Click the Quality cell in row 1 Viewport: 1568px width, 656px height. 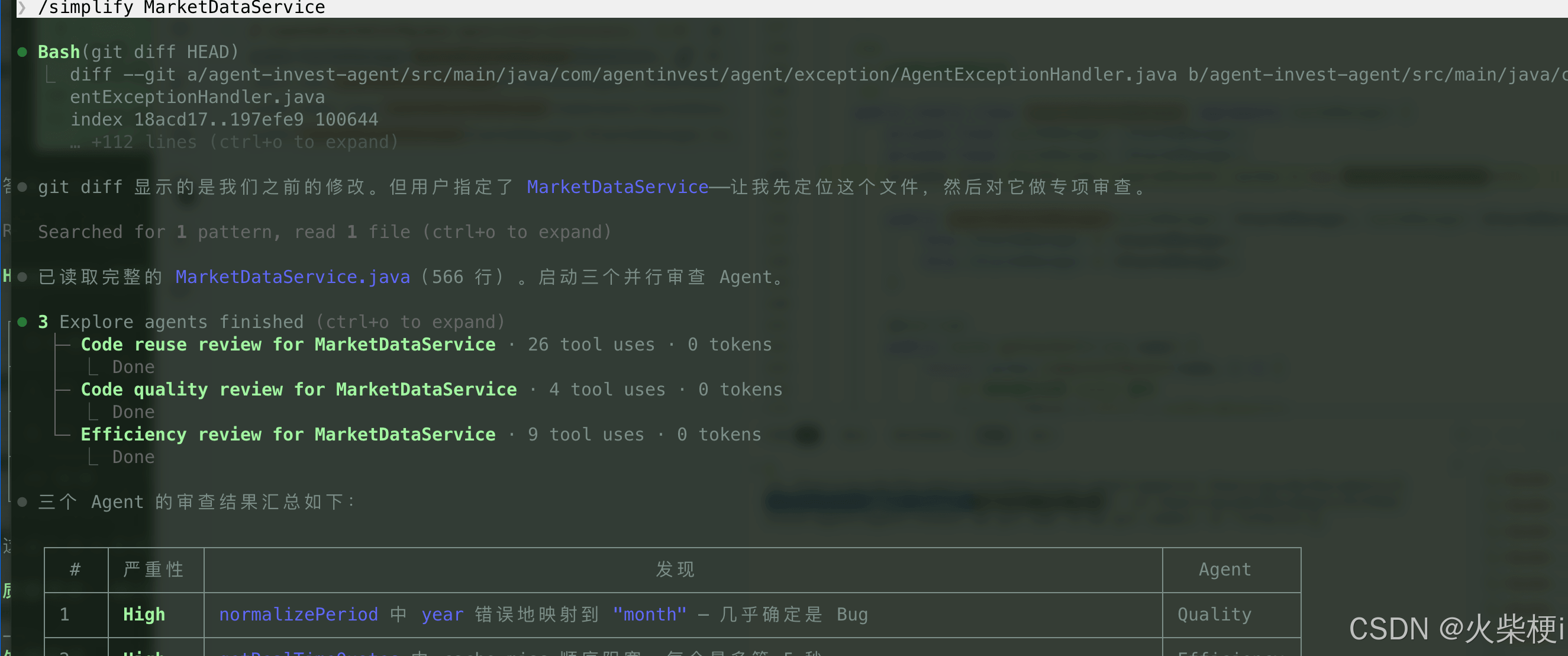[1214, 615]
